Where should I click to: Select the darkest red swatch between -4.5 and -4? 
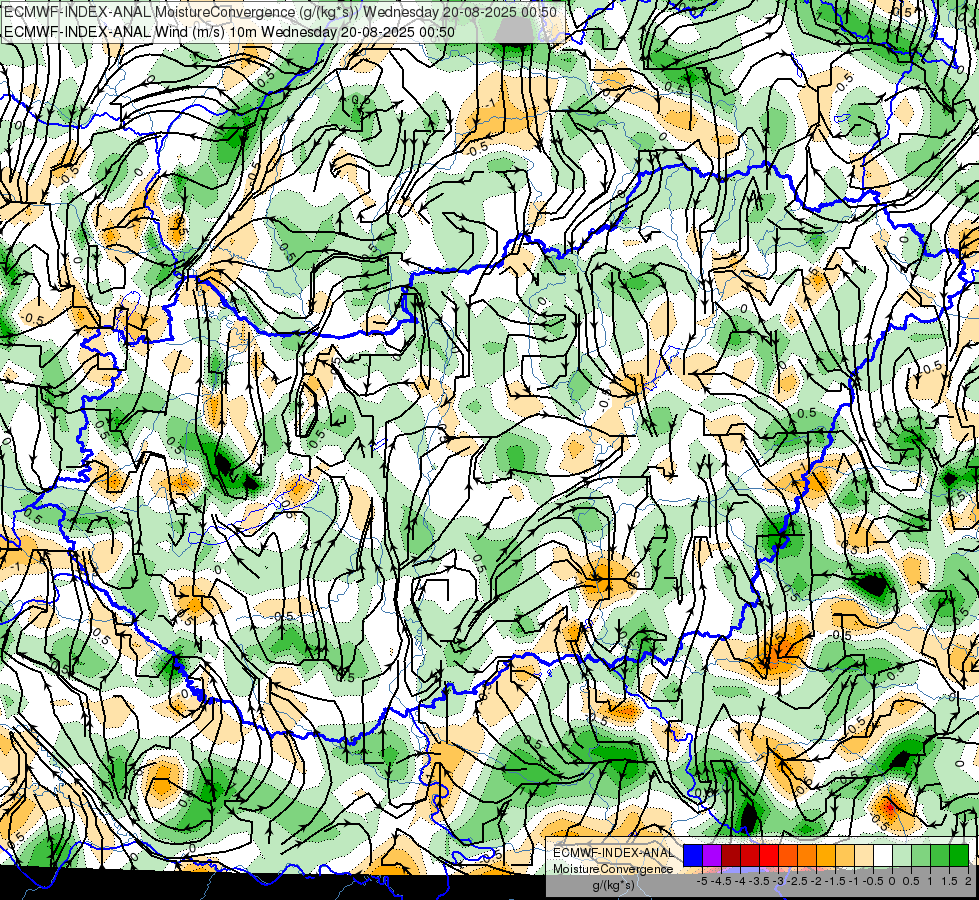[731, 856]
